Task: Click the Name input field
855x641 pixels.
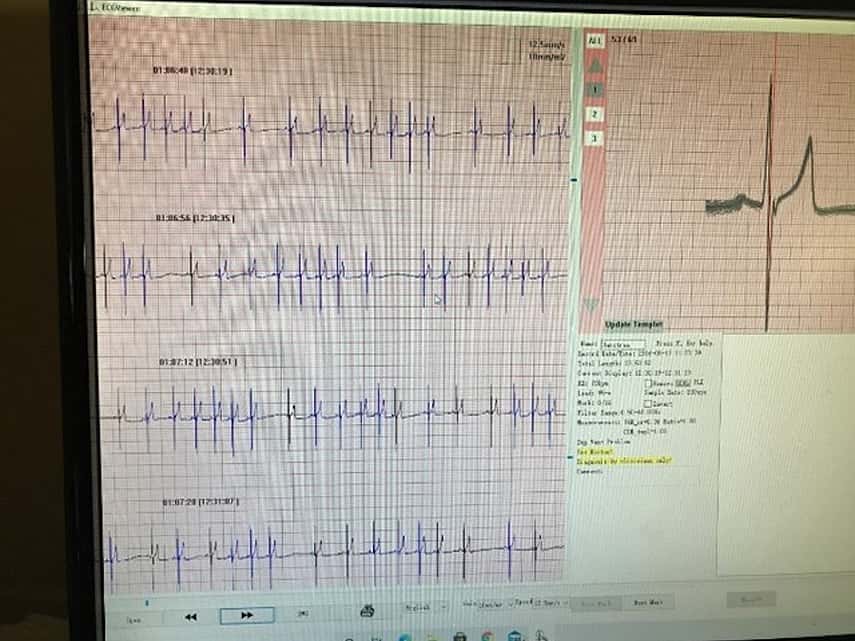Action: [x=622, y=344]
